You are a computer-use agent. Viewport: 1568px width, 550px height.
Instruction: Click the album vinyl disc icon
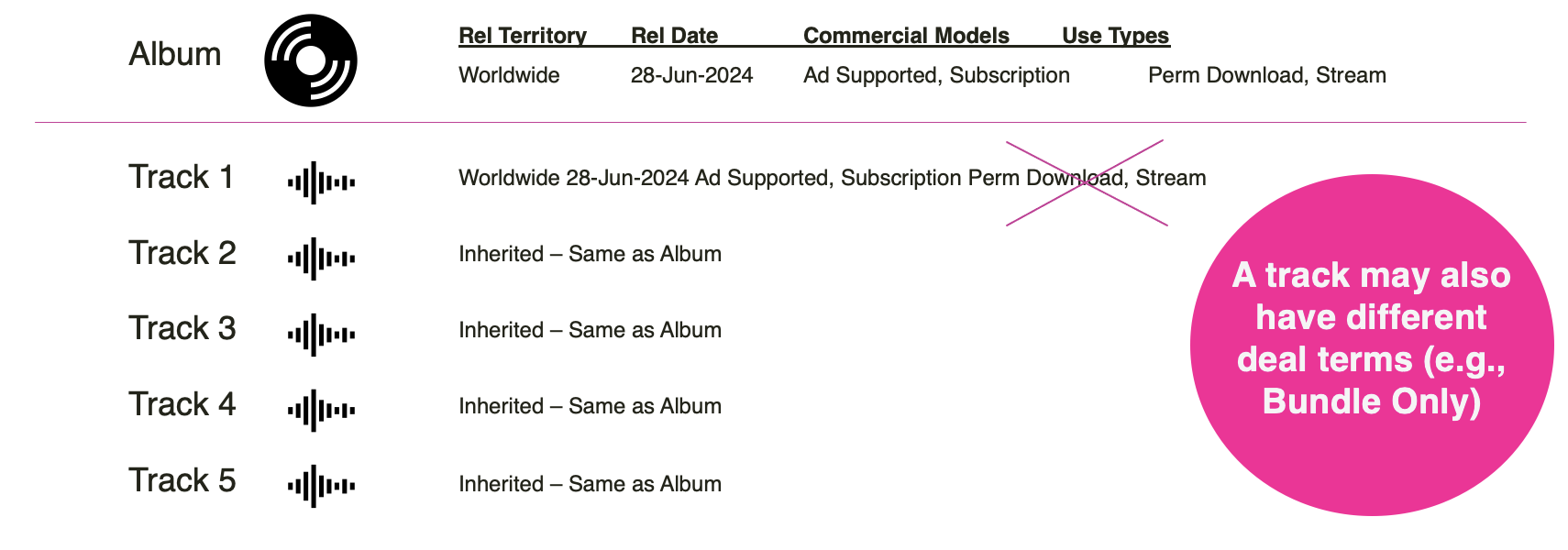[311, 60]
